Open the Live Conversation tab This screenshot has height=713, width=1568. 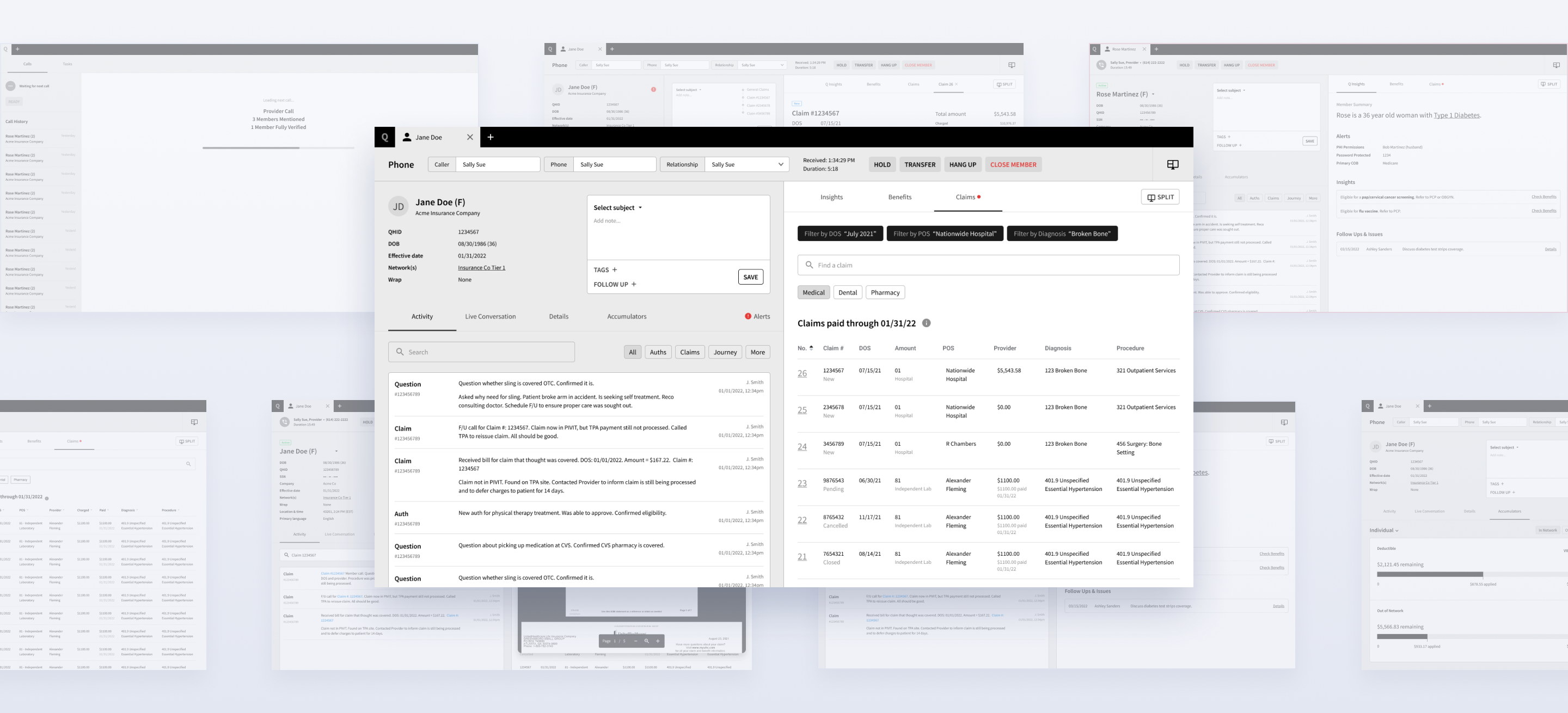(490, 316)
